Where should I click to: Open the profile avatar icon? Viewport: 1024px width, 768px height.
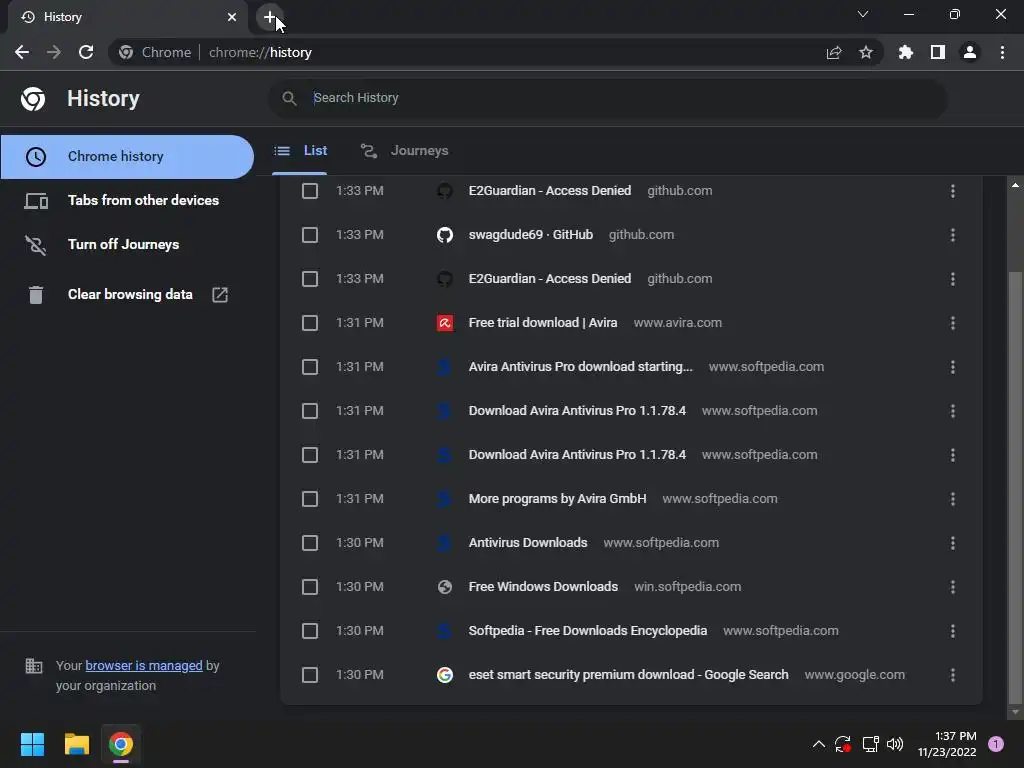pyautogui.click(x=970, y=52)
